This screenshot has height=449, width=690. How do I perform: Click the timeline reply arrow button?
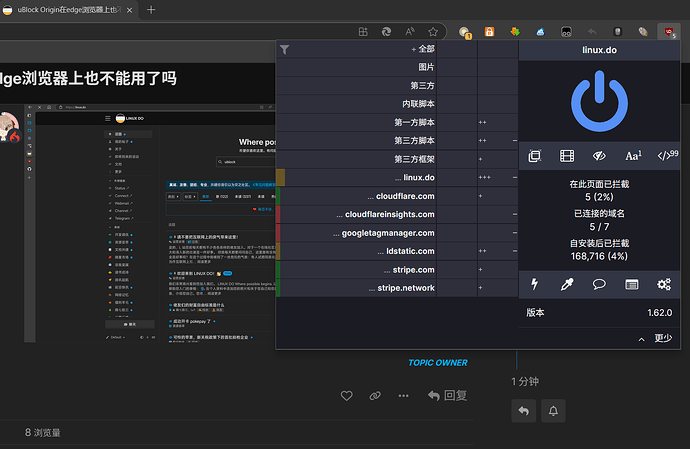click(x=524, y=411)
